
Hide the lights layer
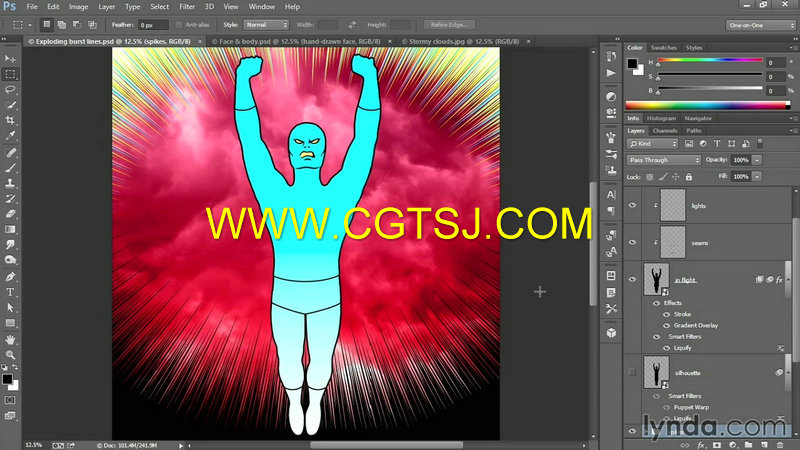point(632,205)
